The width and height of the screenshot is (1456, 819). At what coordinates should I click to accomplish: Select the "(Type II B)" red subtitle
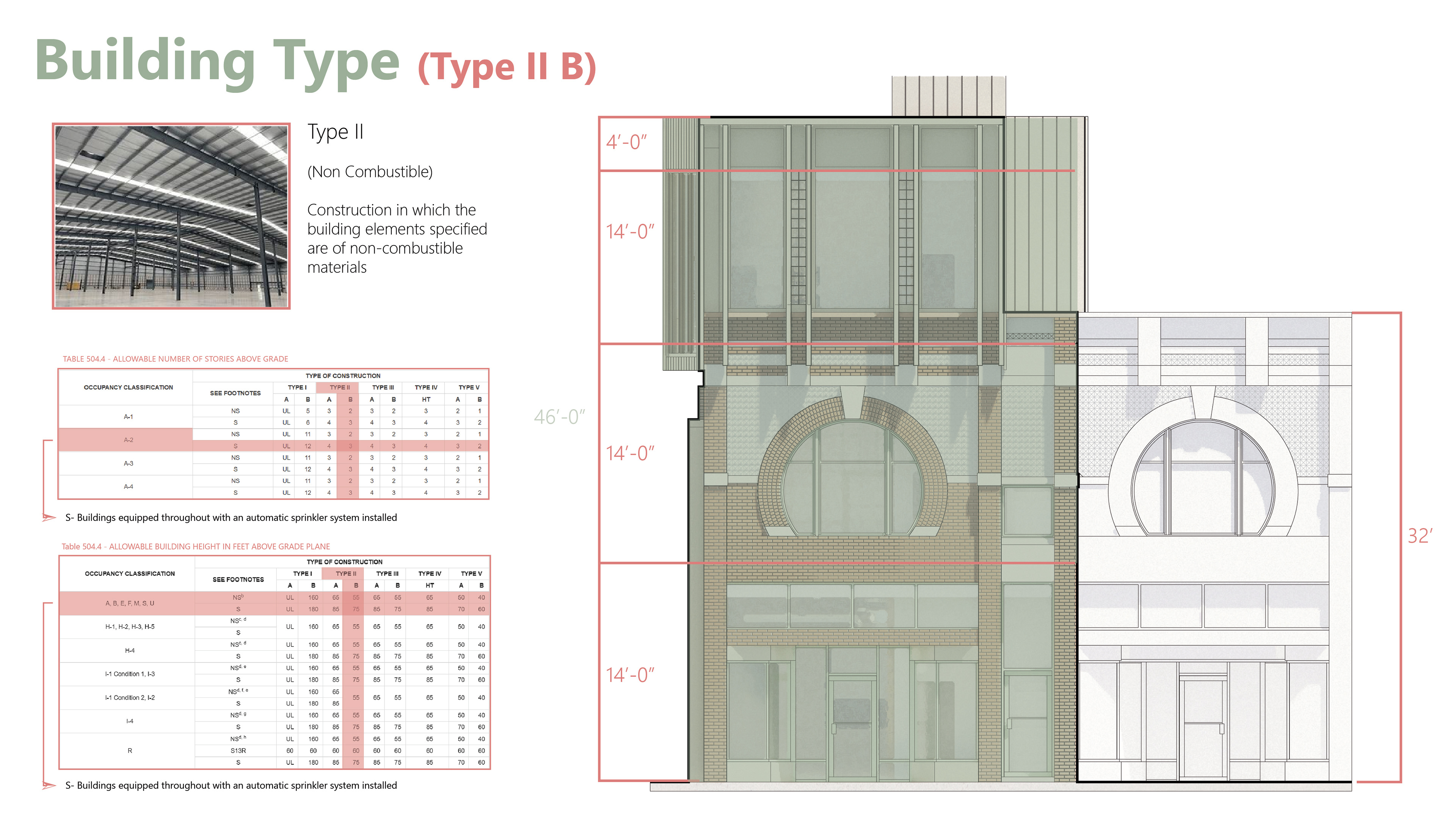click(507, 67)
